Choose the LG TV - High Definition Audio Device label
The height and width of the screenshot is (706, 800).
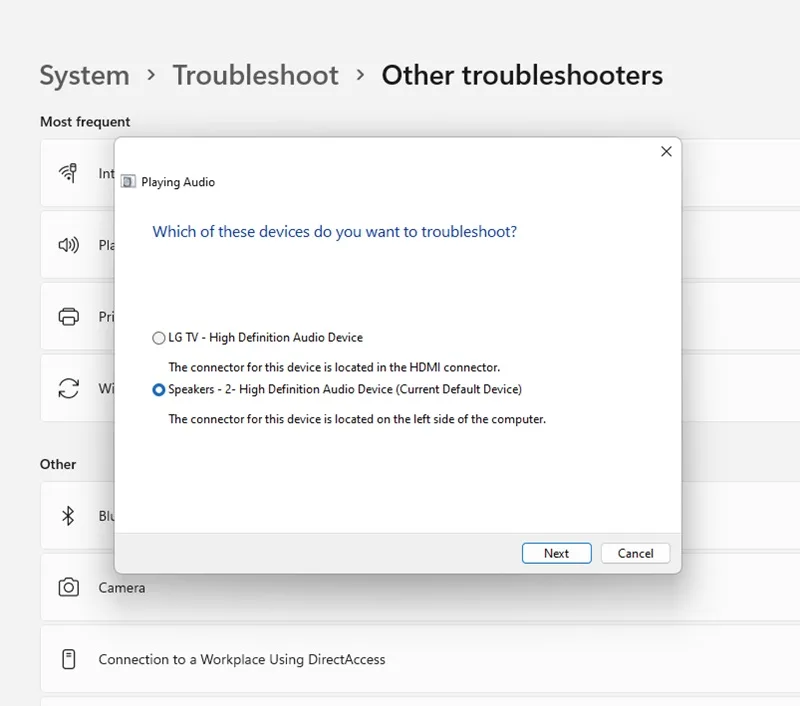[265, 337]
